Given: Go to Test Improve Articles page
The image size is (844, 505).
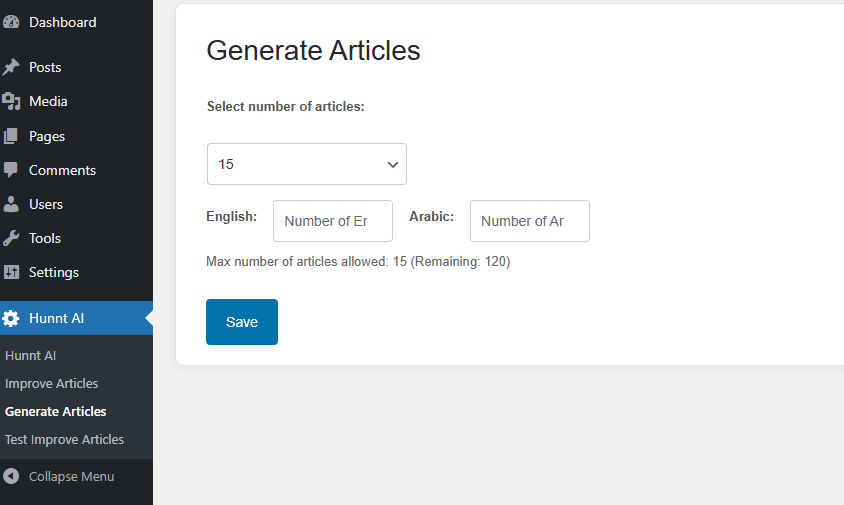Looking at the screenshot, I should 64,439.
